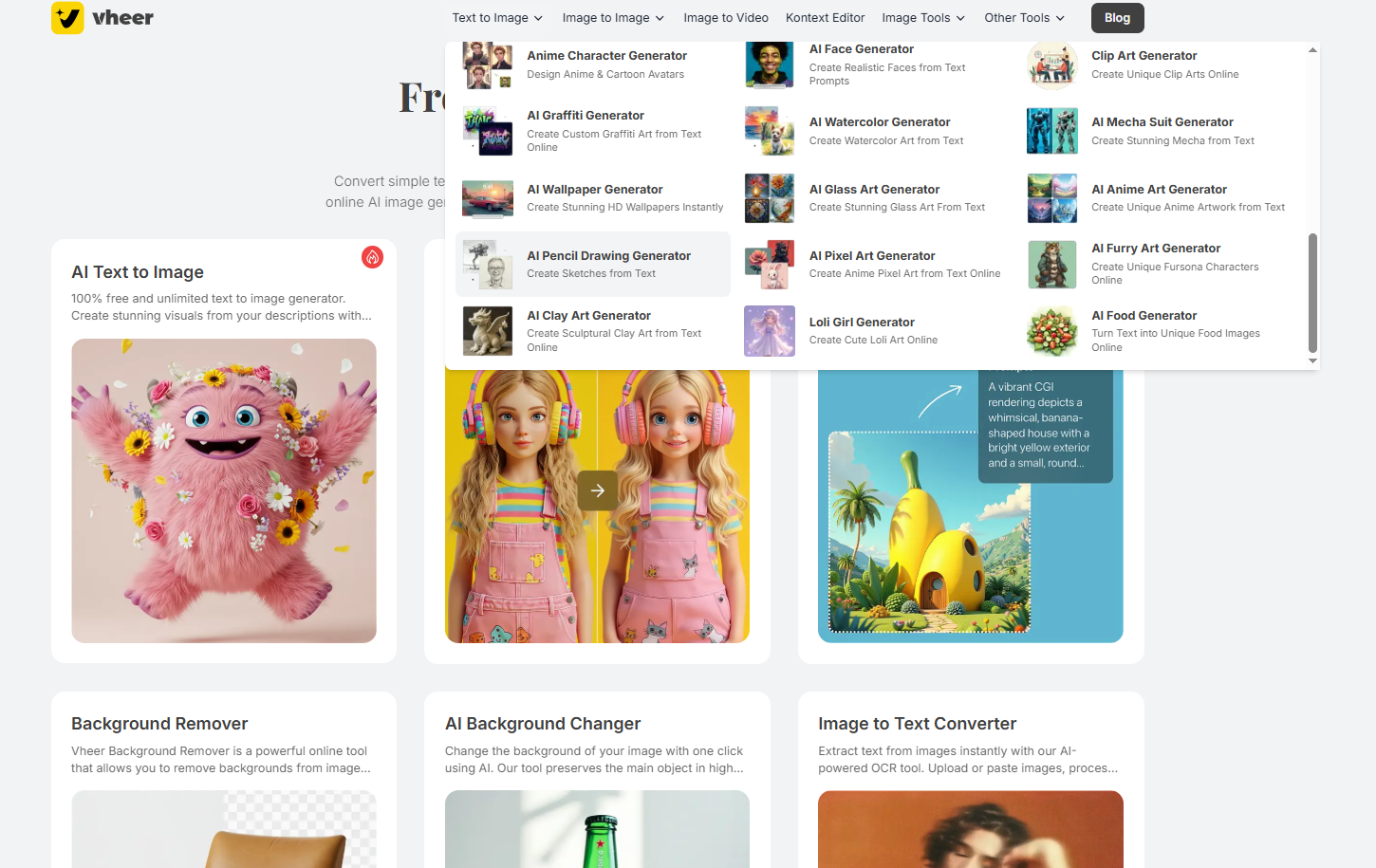Select AI Mecha Suit Generator entry
This screenshot has width=1376, height=868.
click(x=1162, y=122)
